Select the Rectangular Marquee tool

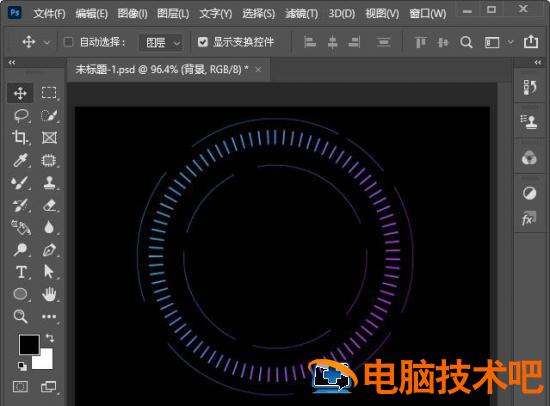(49, 93)
